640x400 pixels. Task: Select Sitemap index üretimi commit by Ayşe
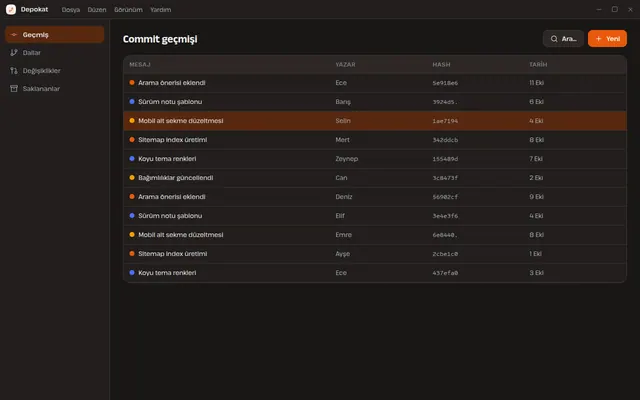[x=375, y=253]
